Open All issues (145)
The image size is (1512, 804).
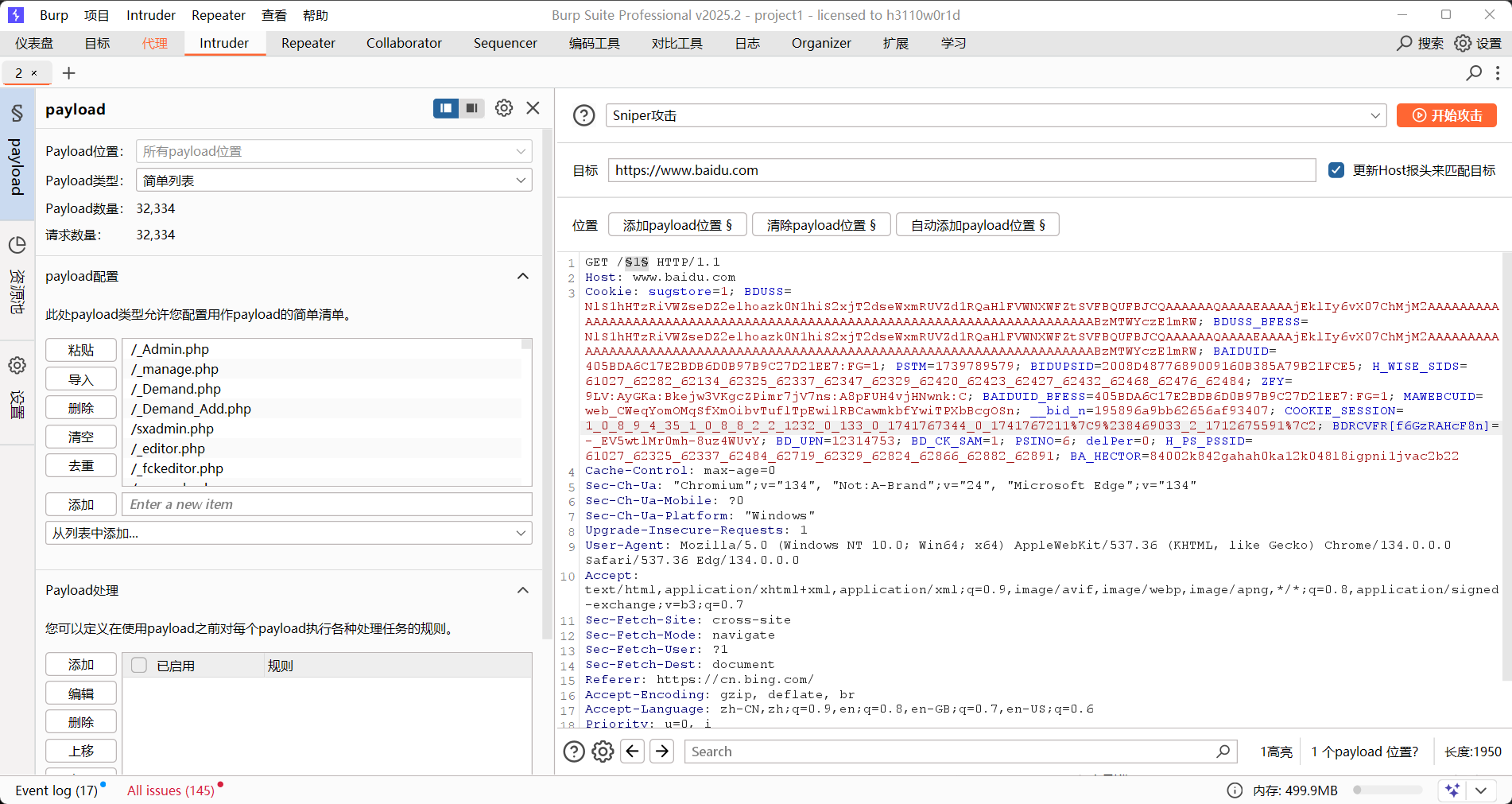coord(171,790)
